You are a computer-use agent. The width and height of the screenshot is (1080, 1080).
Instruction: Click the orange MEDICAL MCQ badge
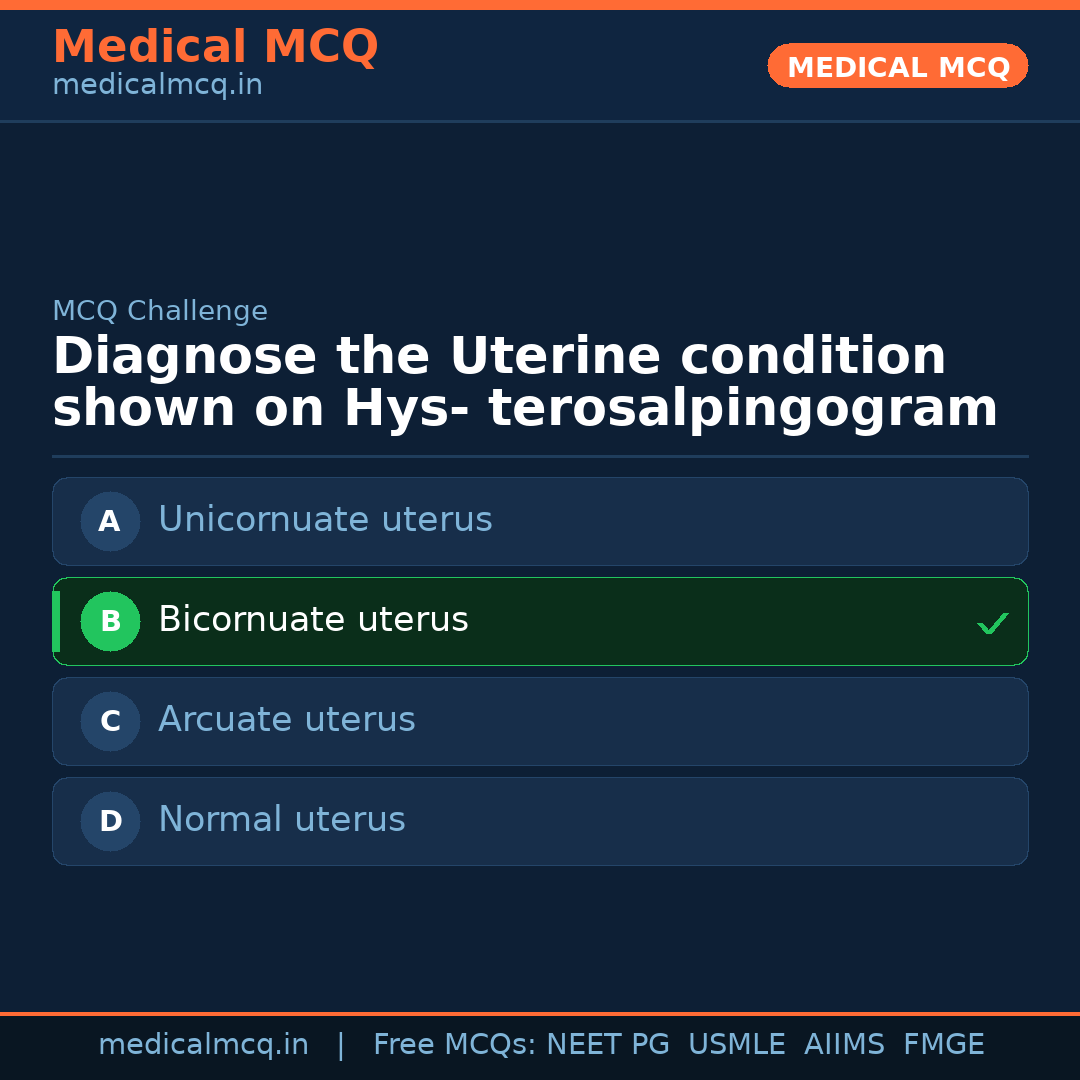click(x=897, y=66)
